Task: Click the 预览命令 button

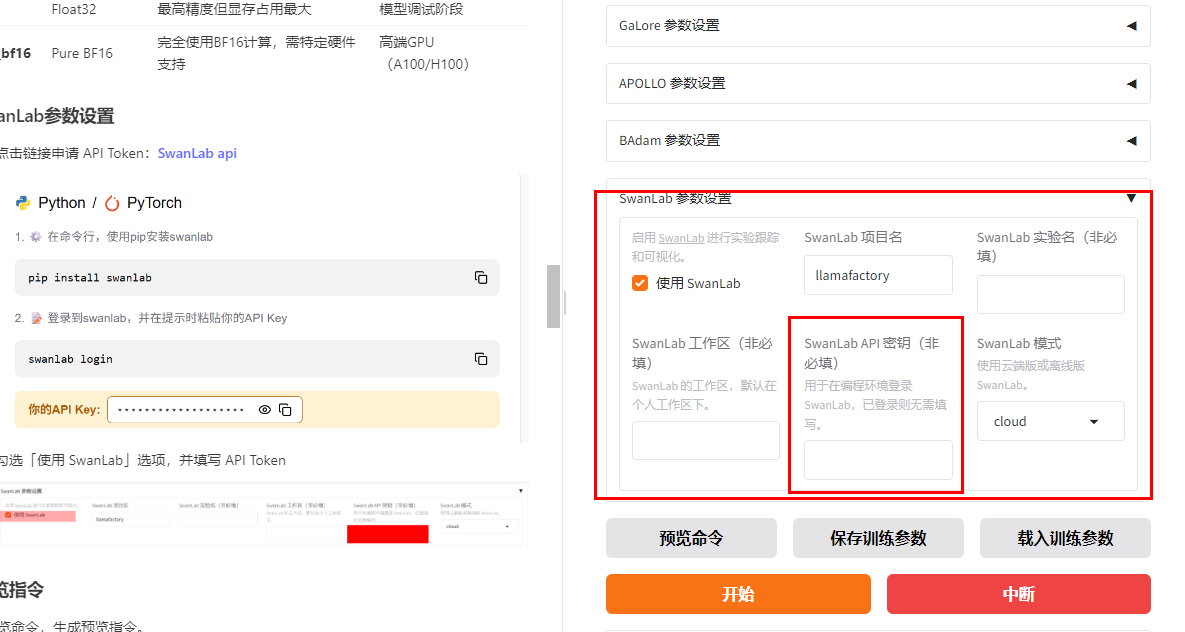Action: 692,538
